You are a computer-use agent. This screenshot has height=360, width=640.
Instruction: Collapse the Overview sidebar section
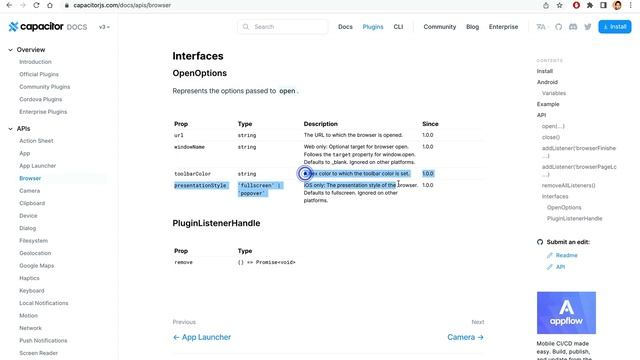click(x=10, y=50)
